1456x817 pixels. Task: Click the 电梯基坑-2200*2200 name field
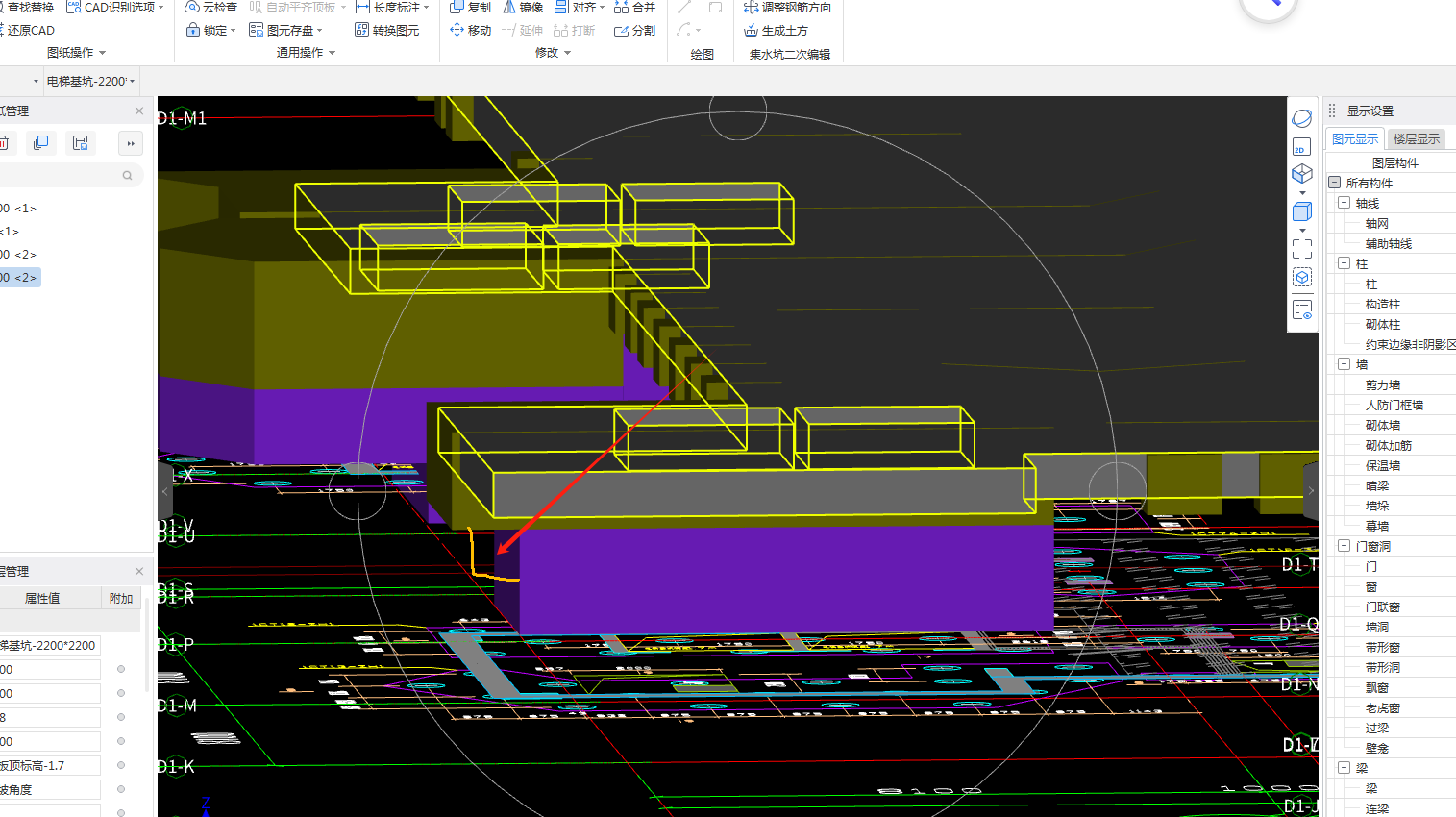tap(50, 646)
